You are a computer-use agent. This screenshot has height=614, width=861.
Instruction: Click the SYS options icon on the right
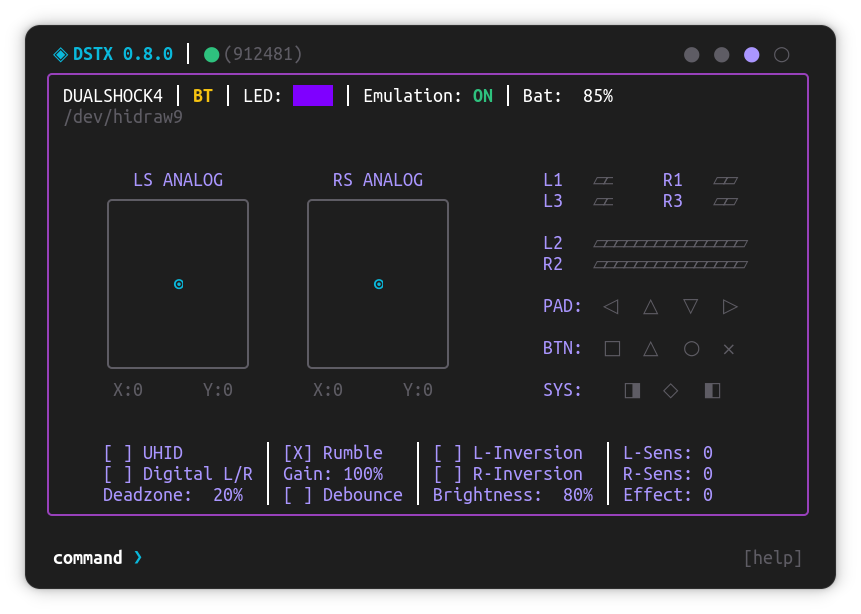click(x=712, y=390)
